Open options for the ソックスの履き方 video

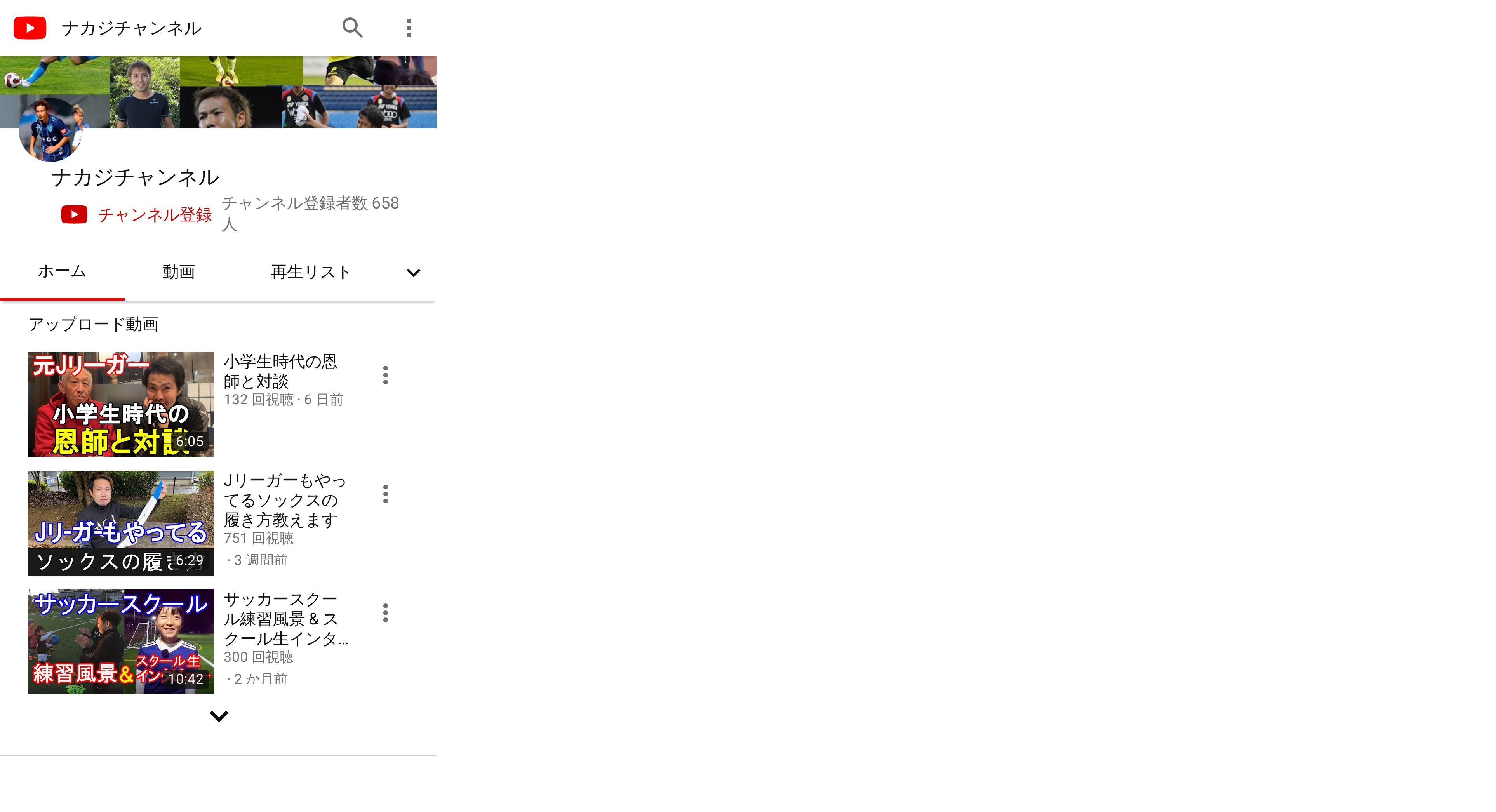[x=386, y=494]
